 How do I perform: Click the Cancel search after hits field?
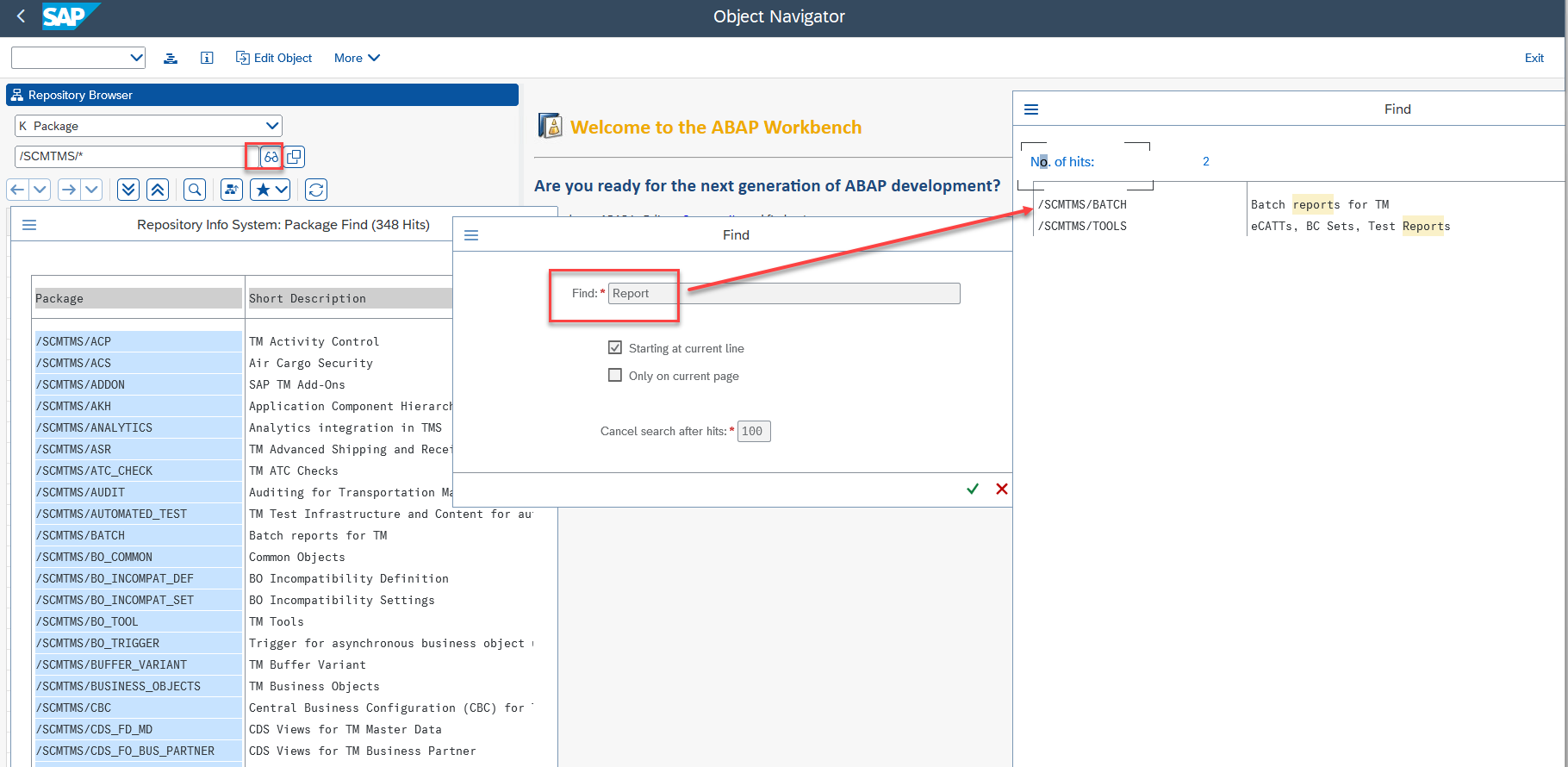coord(754,431)
